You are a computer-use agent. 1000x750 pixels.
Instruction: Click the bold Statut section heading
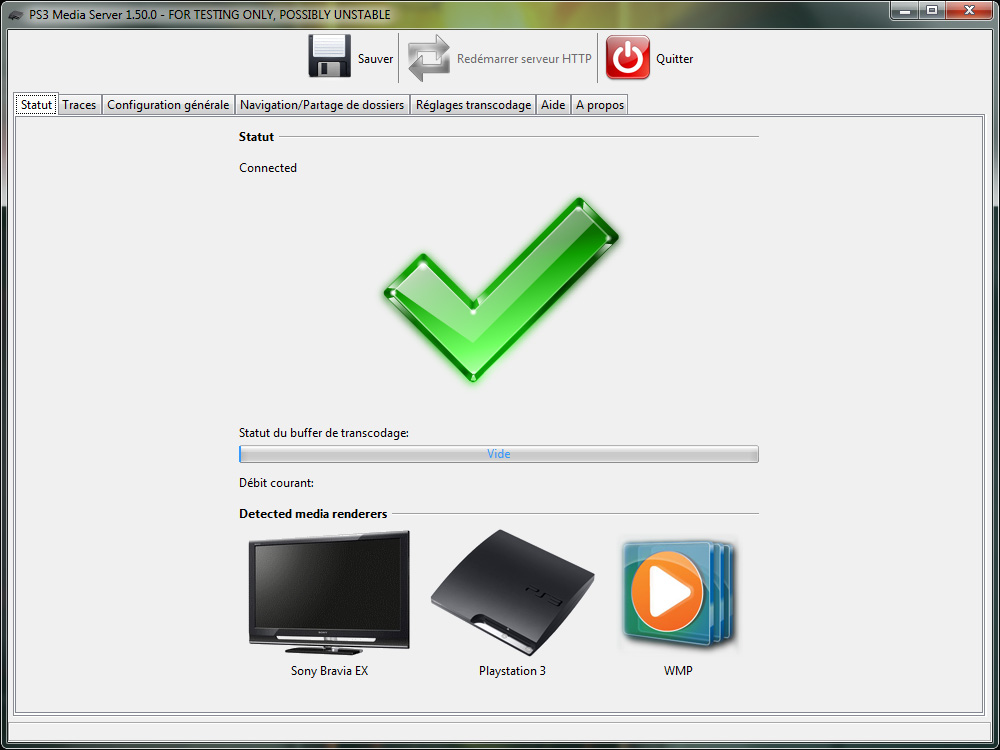click(256, 136)
